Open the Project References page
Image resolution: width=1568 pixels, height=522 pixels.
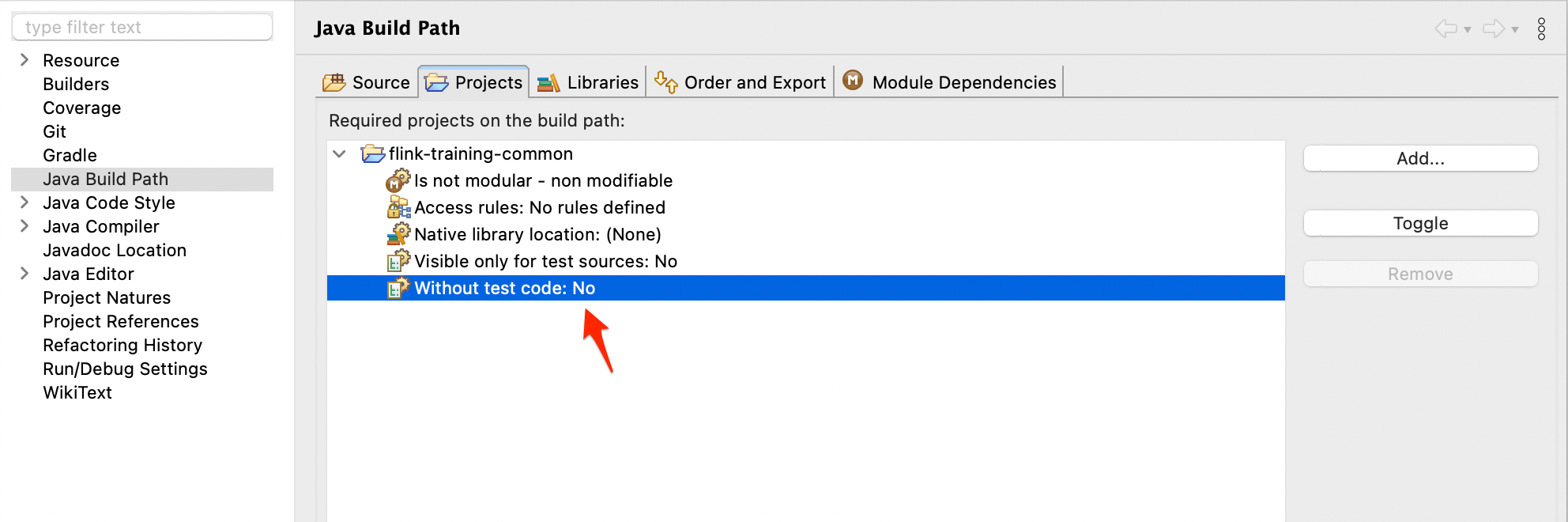121,321
